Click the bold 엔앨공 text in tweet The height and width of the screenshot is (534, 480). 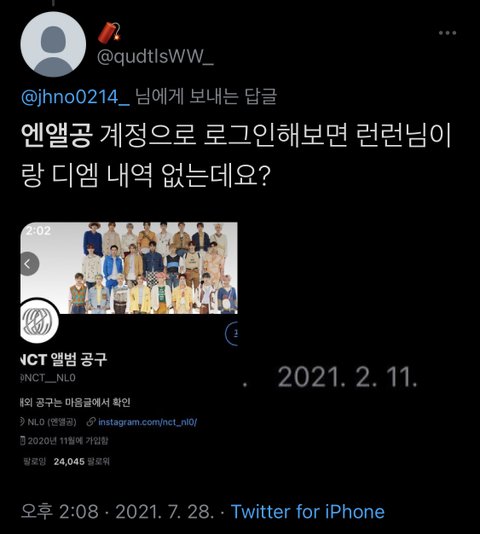click(x=57, y=136)
